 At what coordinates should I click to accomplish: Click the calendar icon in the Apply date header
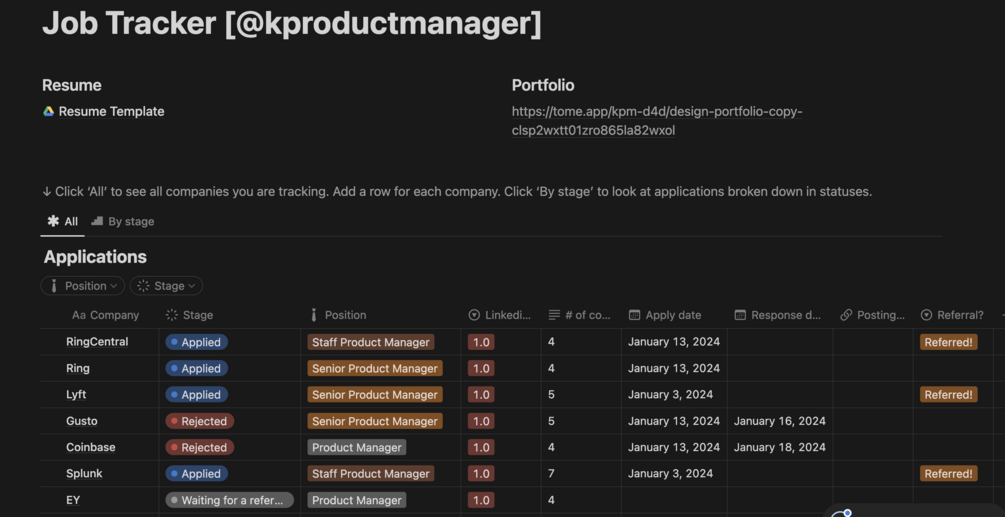tap(634, 315)
